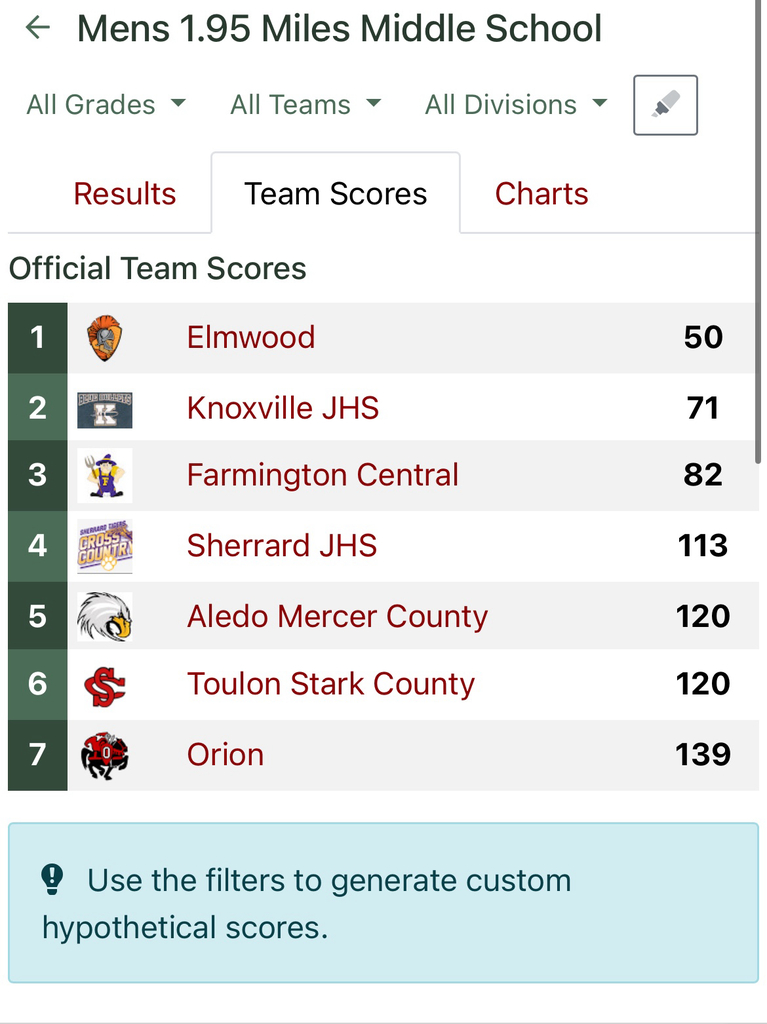Open the Knoxville JHS team link
Viewport: 767px width, 1024px height.
click(x=283, y=408)
